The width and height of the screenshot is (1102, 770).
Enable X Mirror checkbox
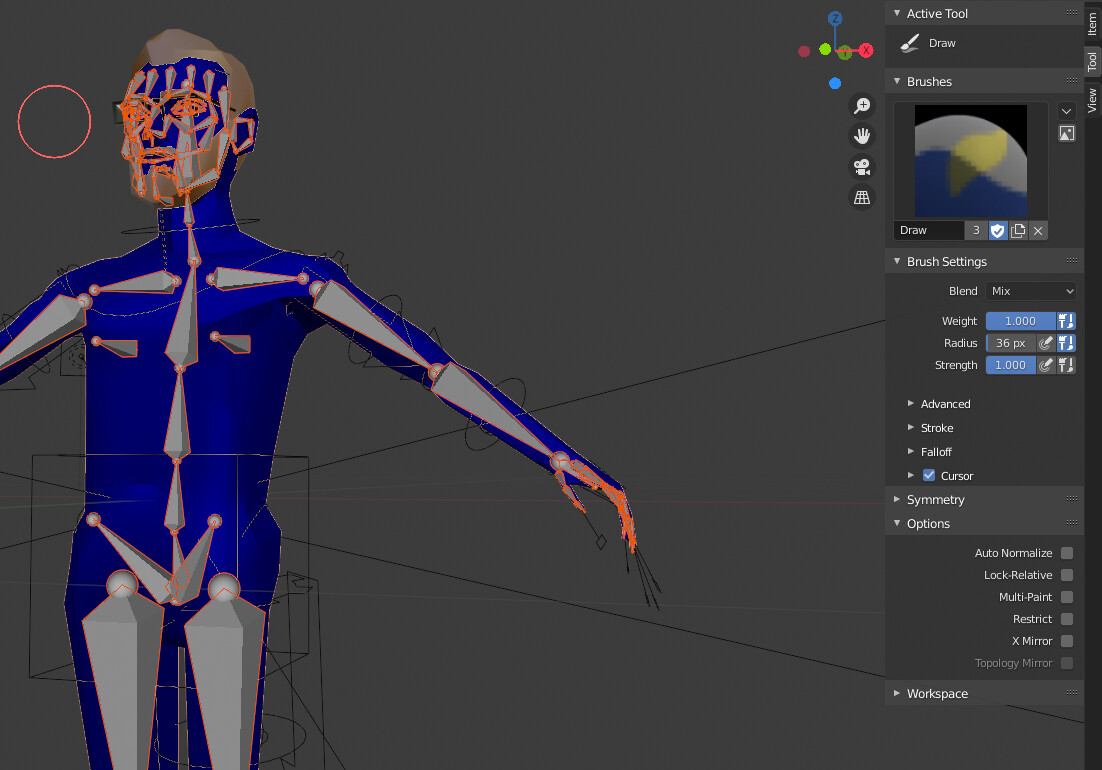click(1067, 641)
